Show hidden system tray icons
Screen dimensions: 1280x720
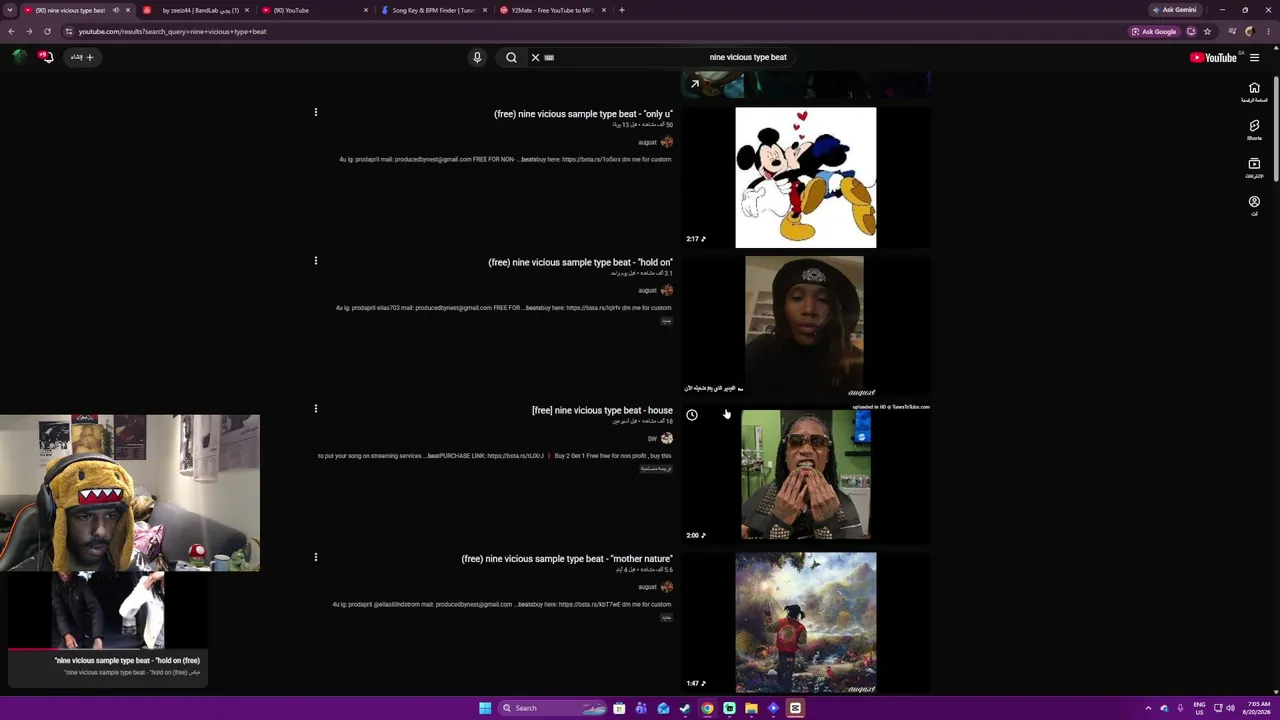click(1148, 708)
